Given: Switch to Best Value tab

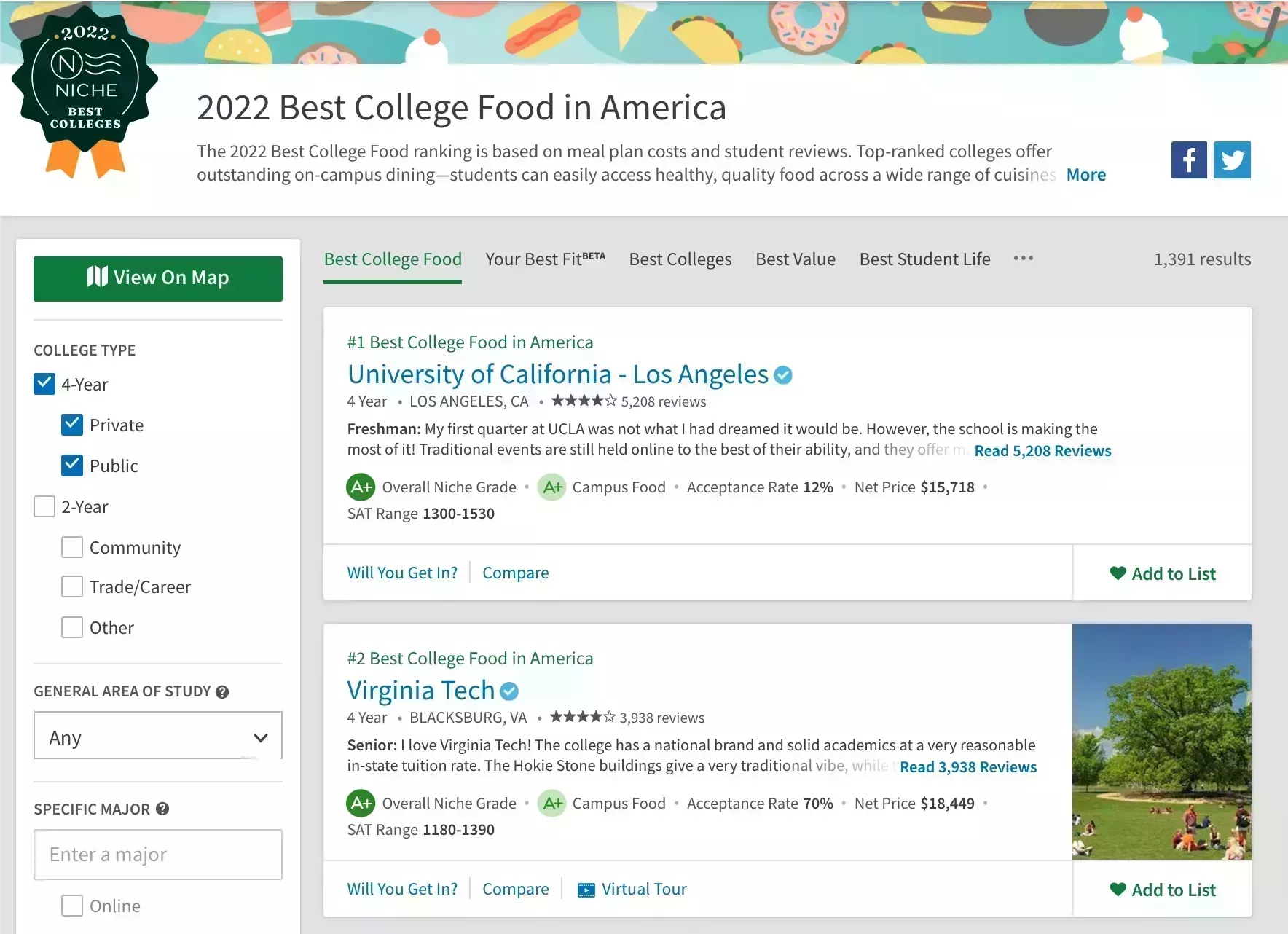Looking at the screenshot, I should [x=796, y=259].
